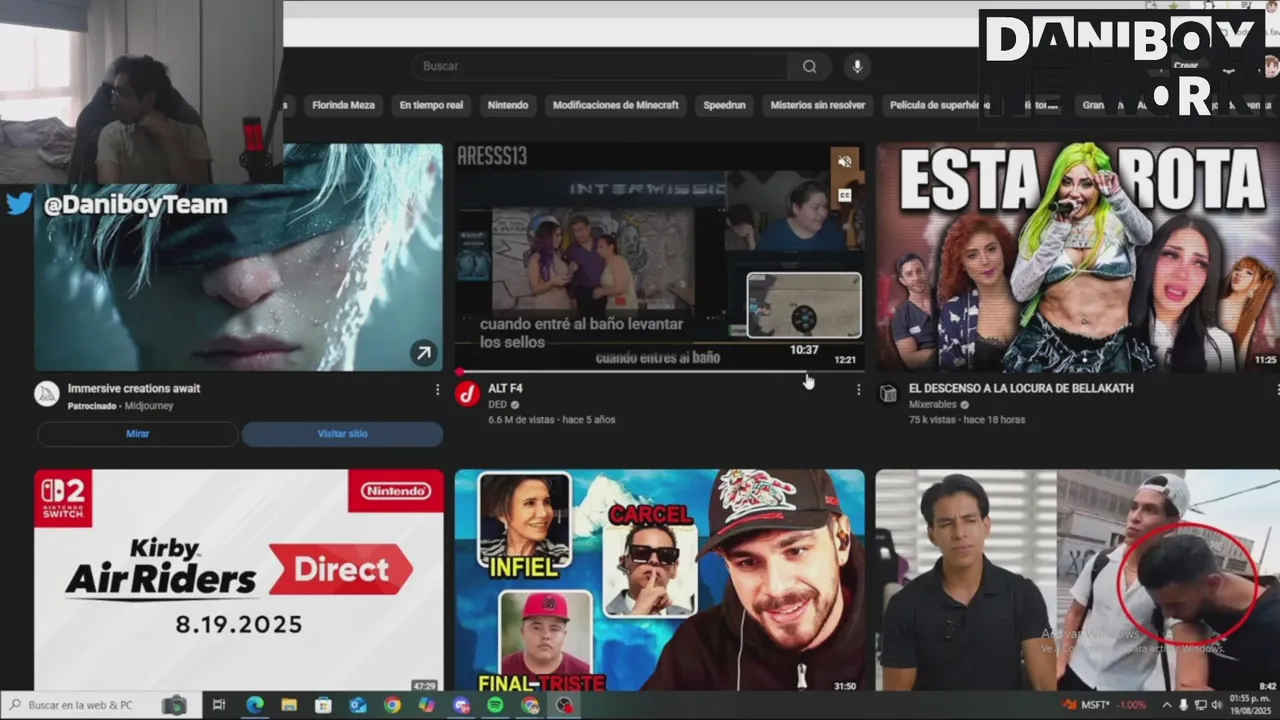Screen dimensions: 1280x720
Task: Open DED channel name link
Action: [x=497, y=404]
